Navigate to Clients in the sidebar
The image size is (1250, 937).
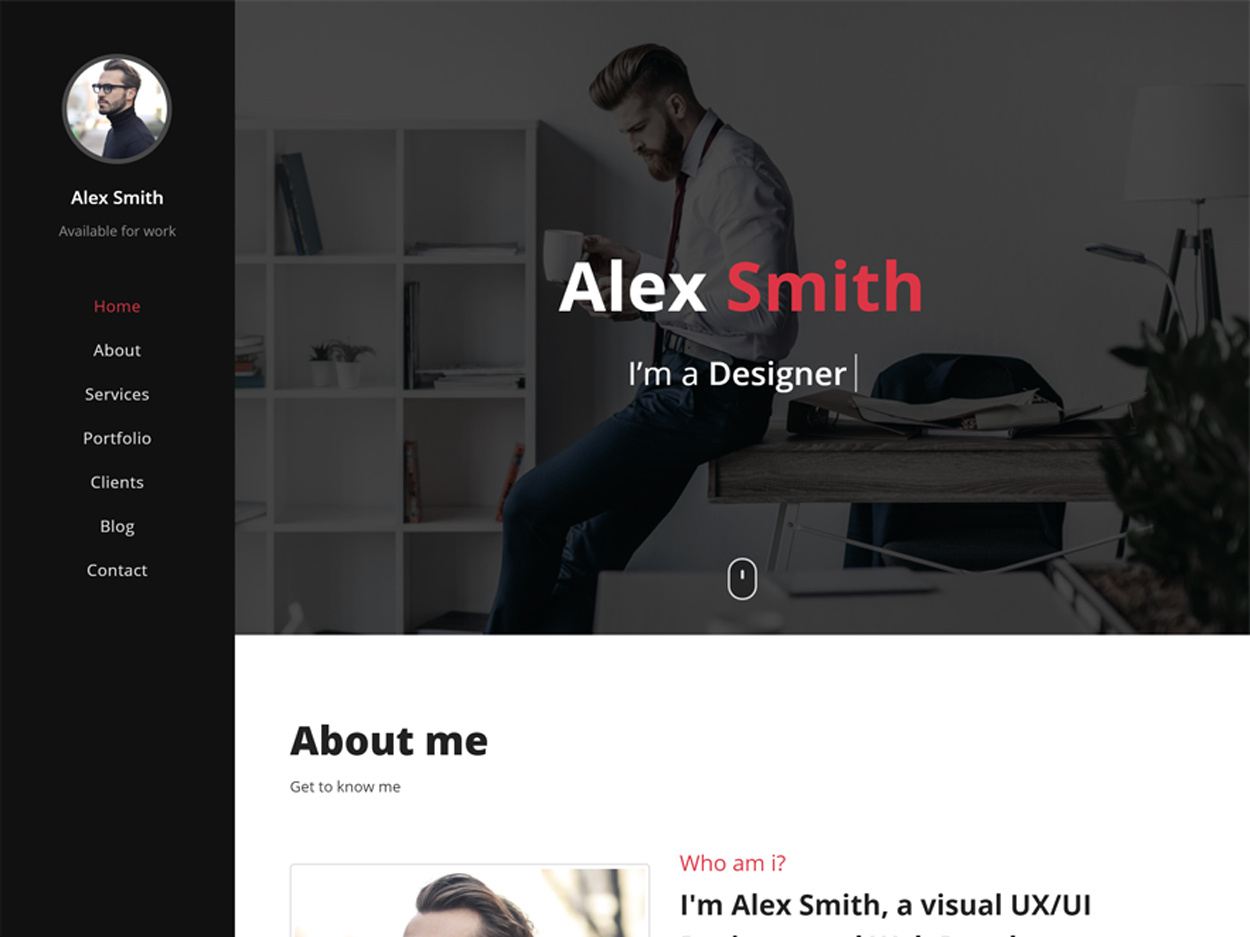[117, 482]
